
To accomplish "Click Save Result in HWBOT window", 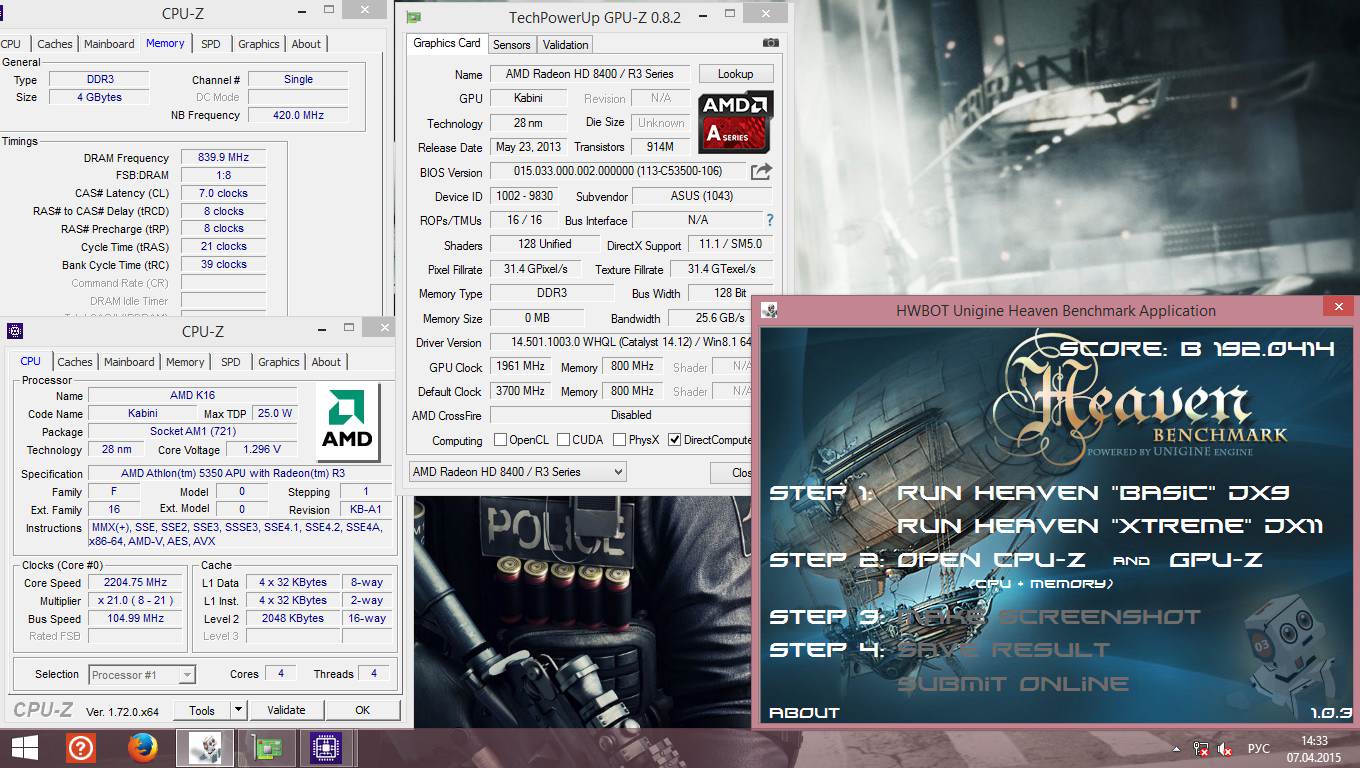I will 1003,650.
